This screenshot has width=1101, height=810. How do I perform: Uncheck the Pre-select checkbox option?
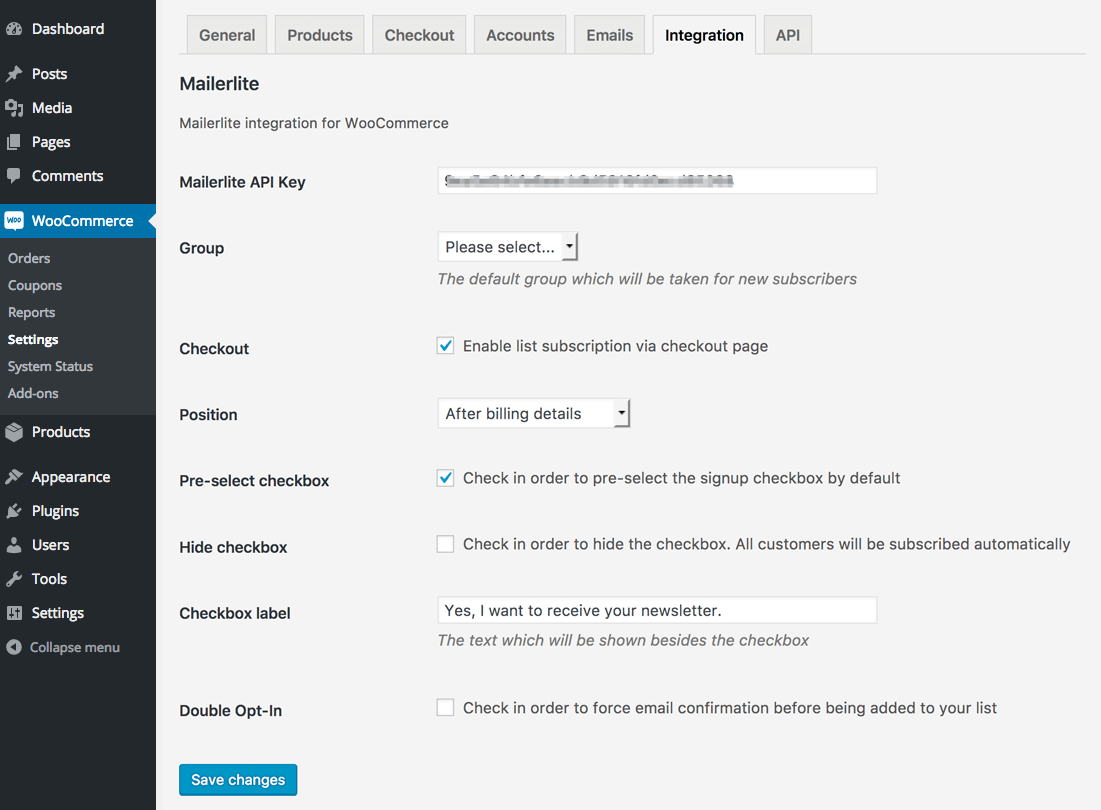[x=446, y=478]
